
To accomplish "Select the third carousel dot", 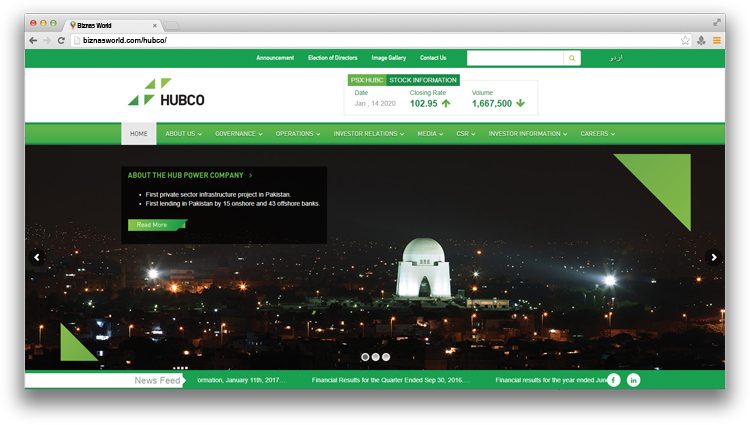I will [x=386, y=357].
